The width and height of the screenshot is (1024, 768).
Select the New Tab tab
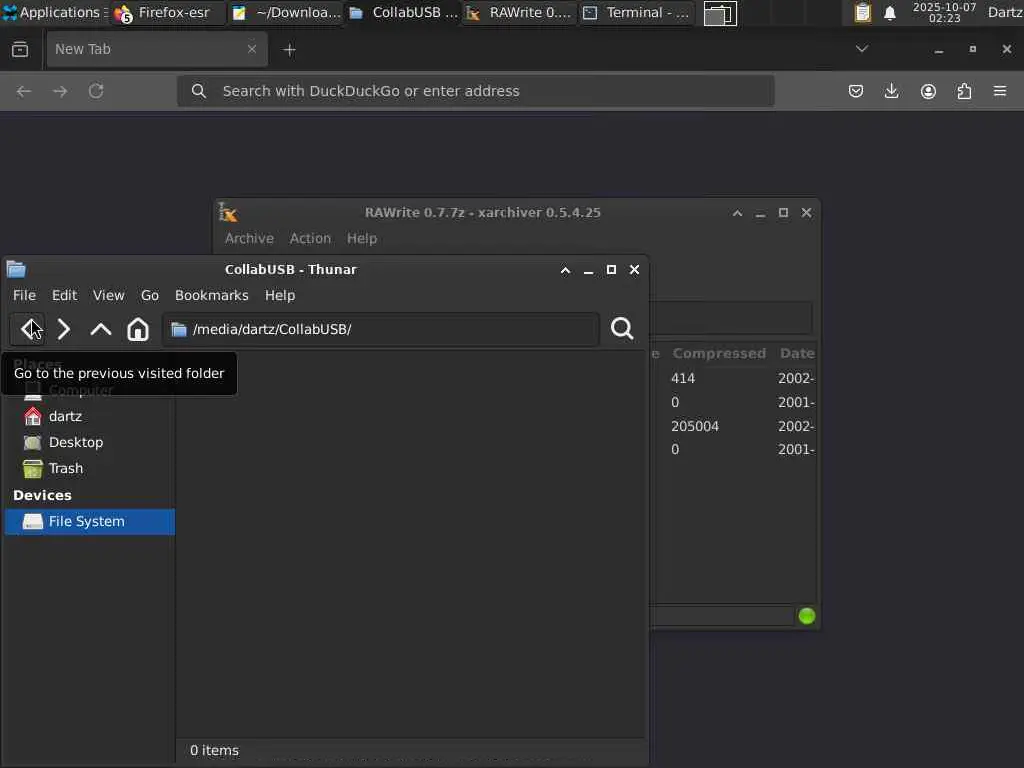click(x=157, y=49)
